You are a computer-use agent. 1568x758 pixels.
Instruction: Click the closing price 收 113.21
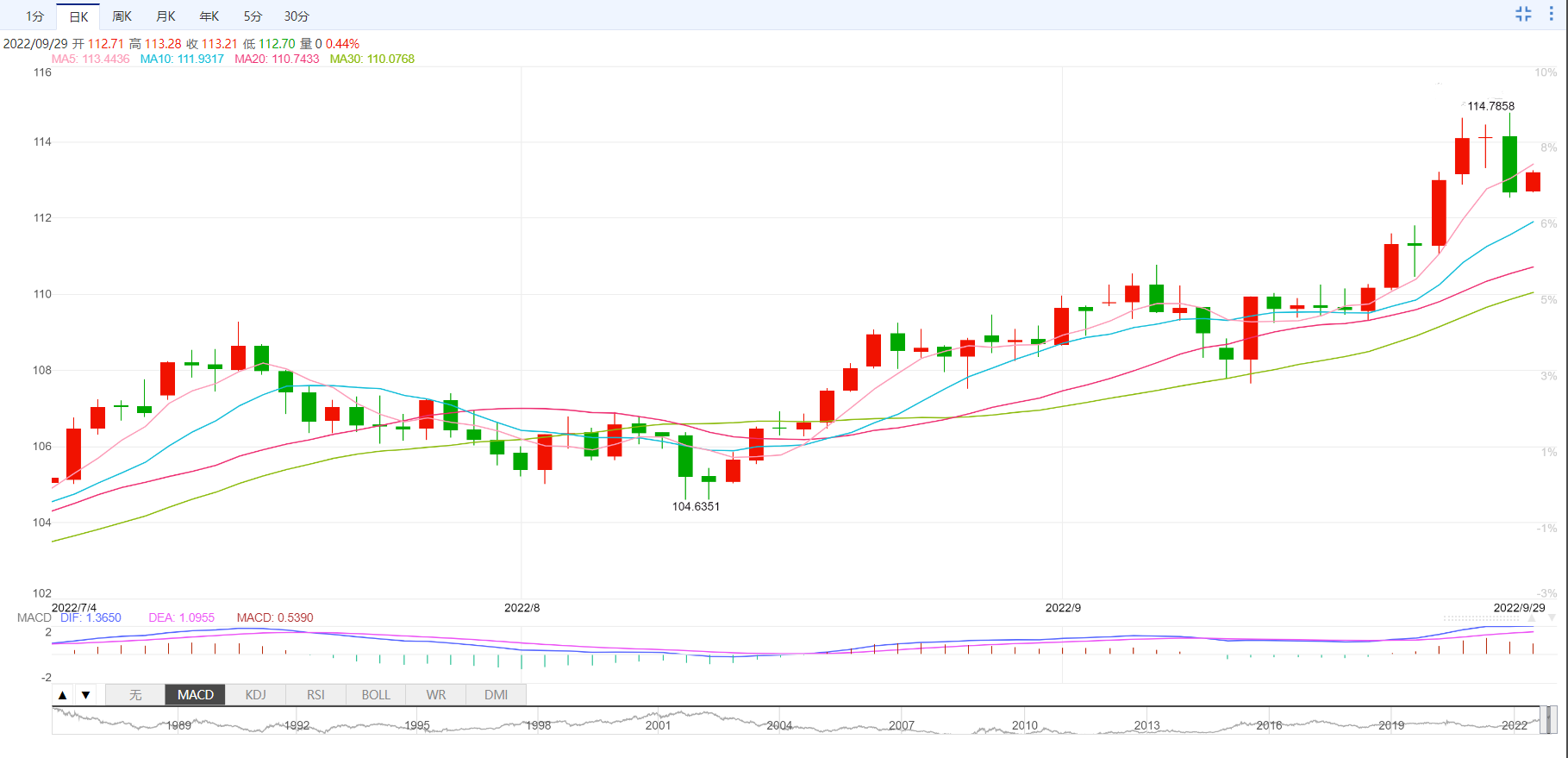[211, 44]
